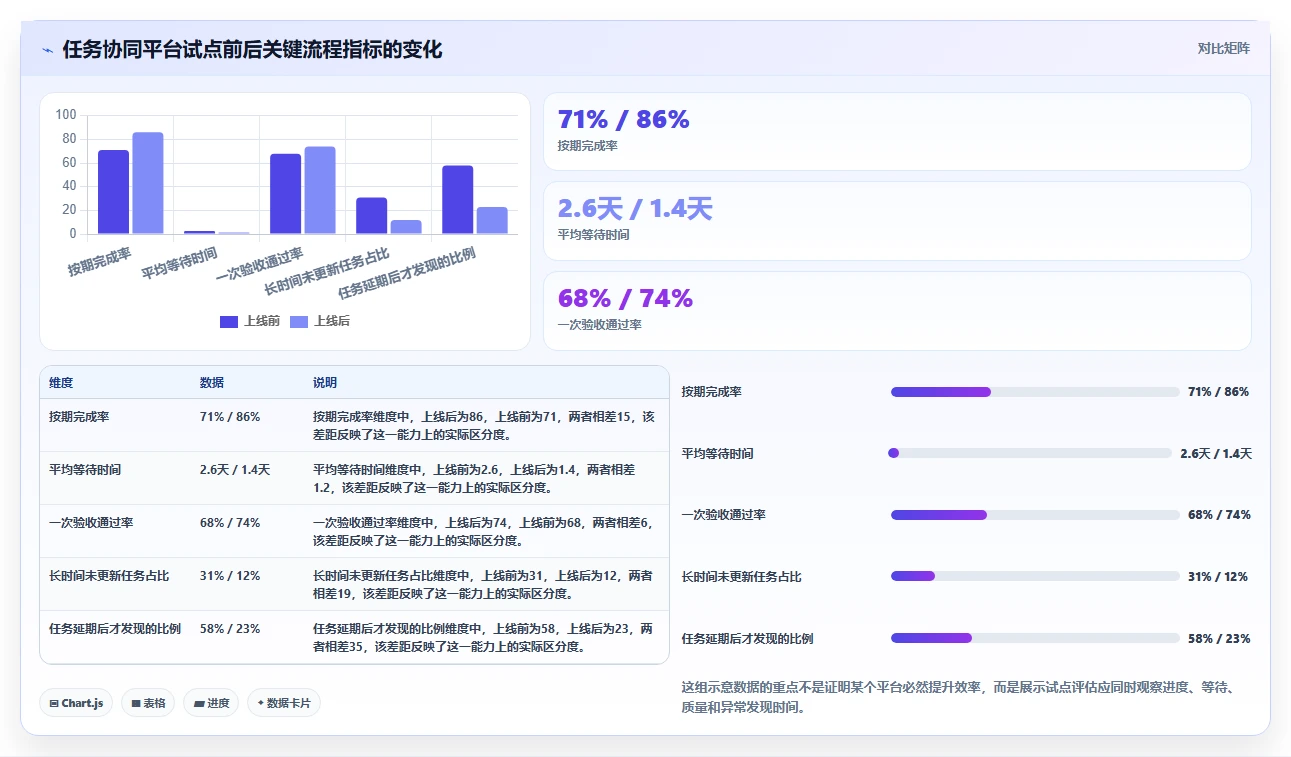
Task: Click the 上线后 bar for 按期完成率
Action: coord(148,183)
